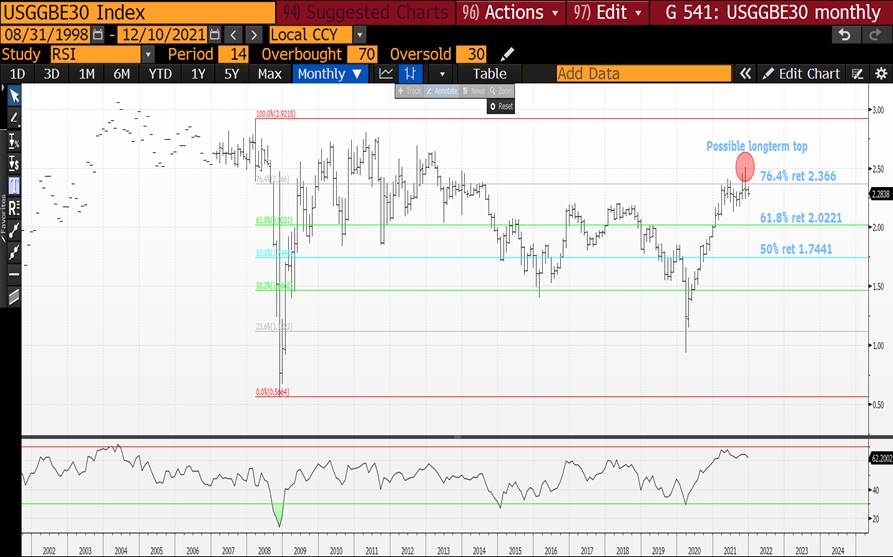Switch to line chart type
The image size is (893, 557).
[x=386, y=74]
